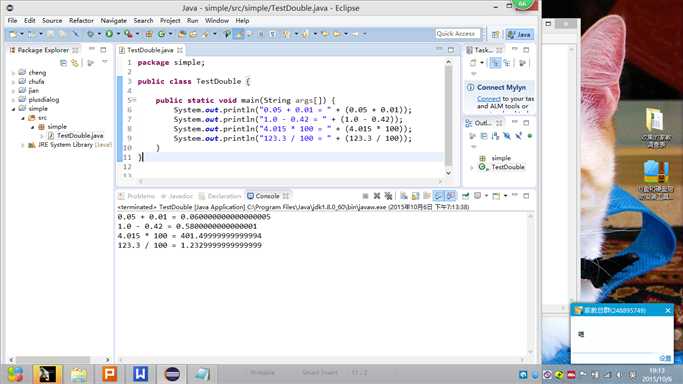Click the New Java Package toolbar icon
The width and height of the screenshot is (683, 384).
tap(149, 34)
